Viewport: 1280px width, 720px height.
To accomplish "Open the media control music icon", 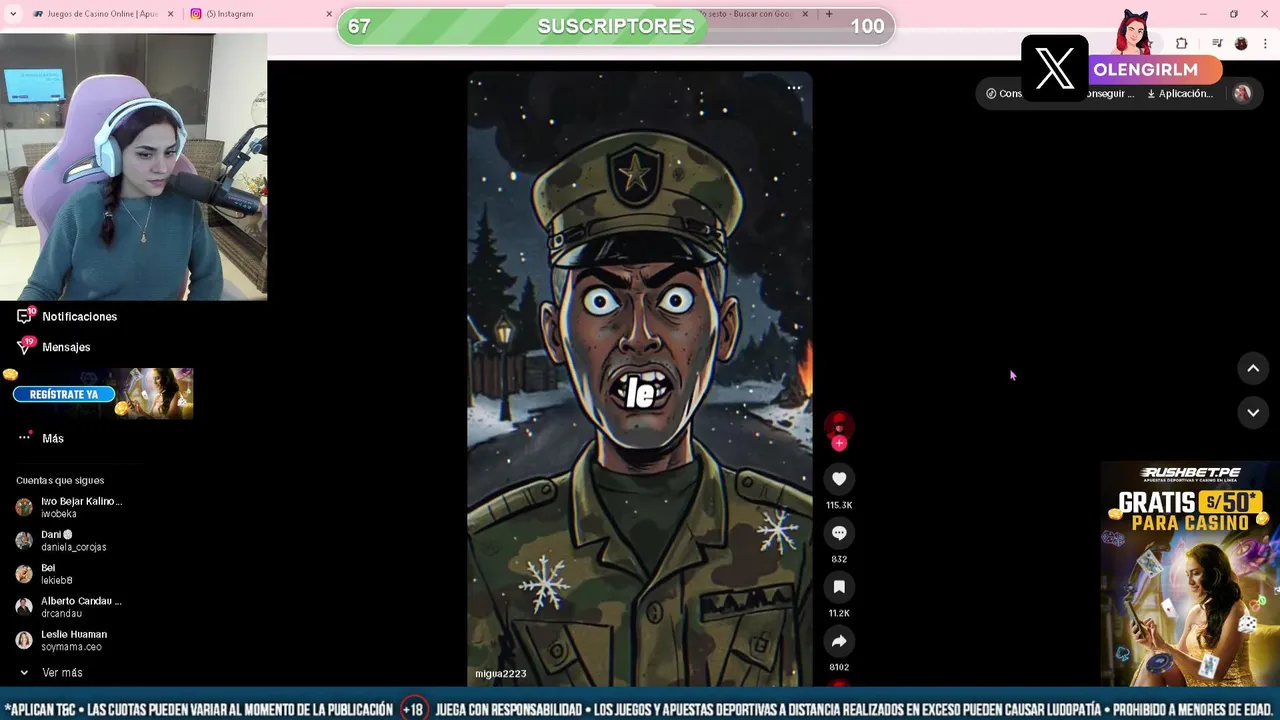I will tap(1217, 43).
